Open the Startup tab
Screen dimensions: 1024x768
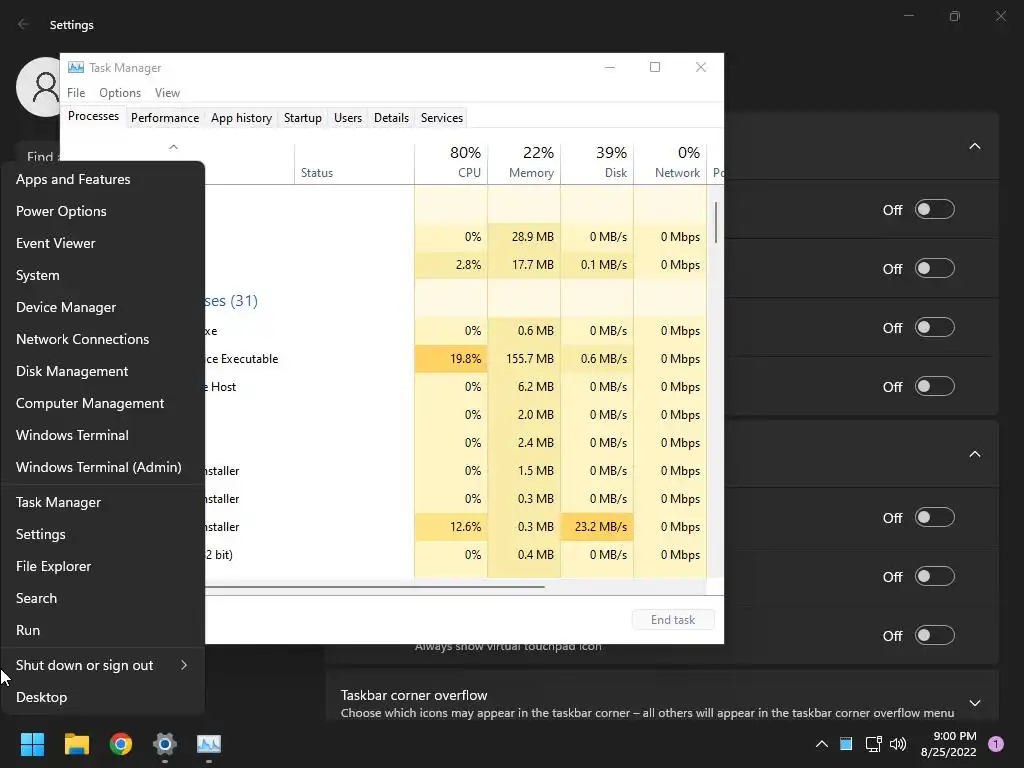(x=302, y=118)
